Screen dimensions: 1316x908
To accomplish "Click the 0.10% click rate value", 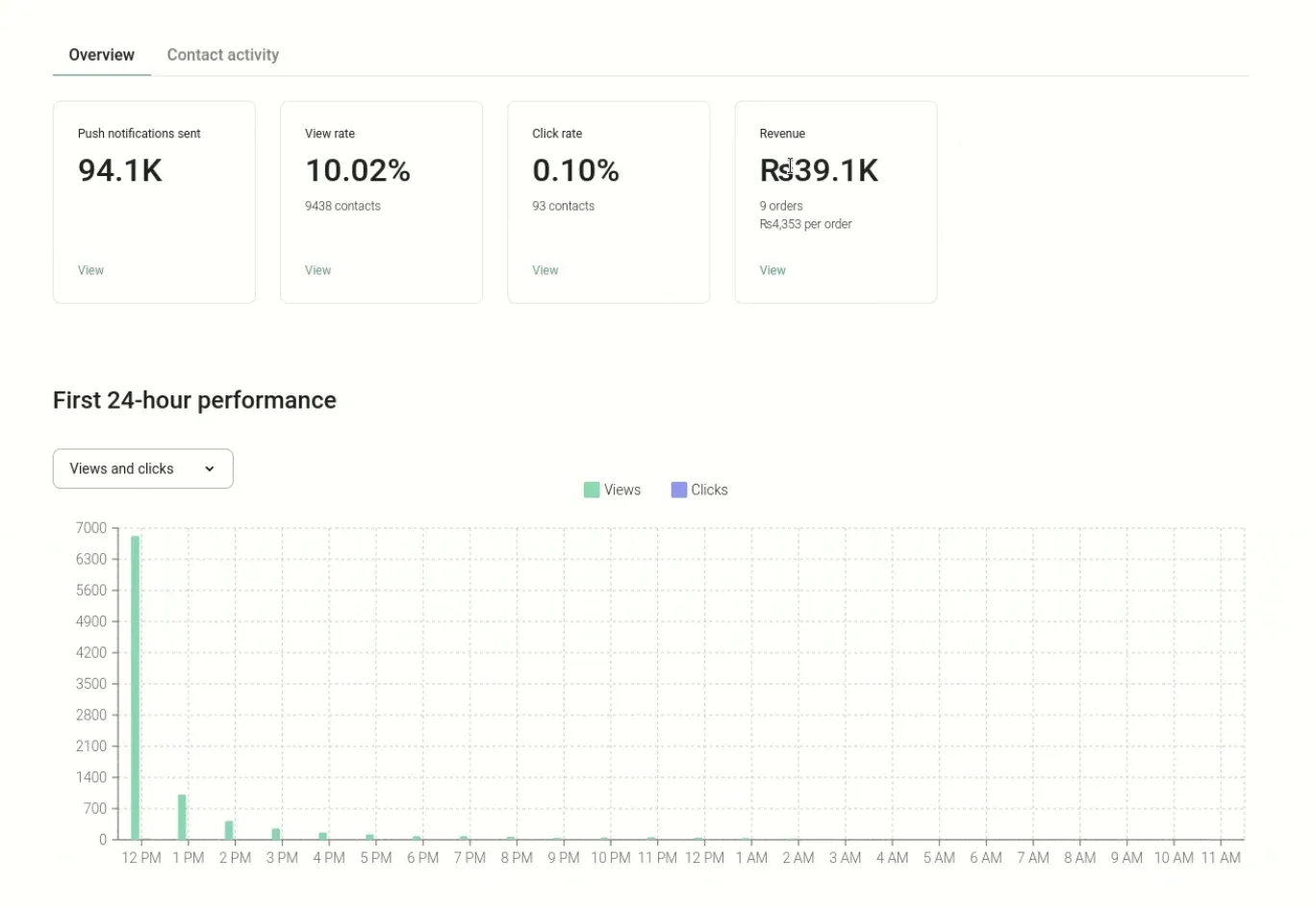I will (x=575, y=170).
